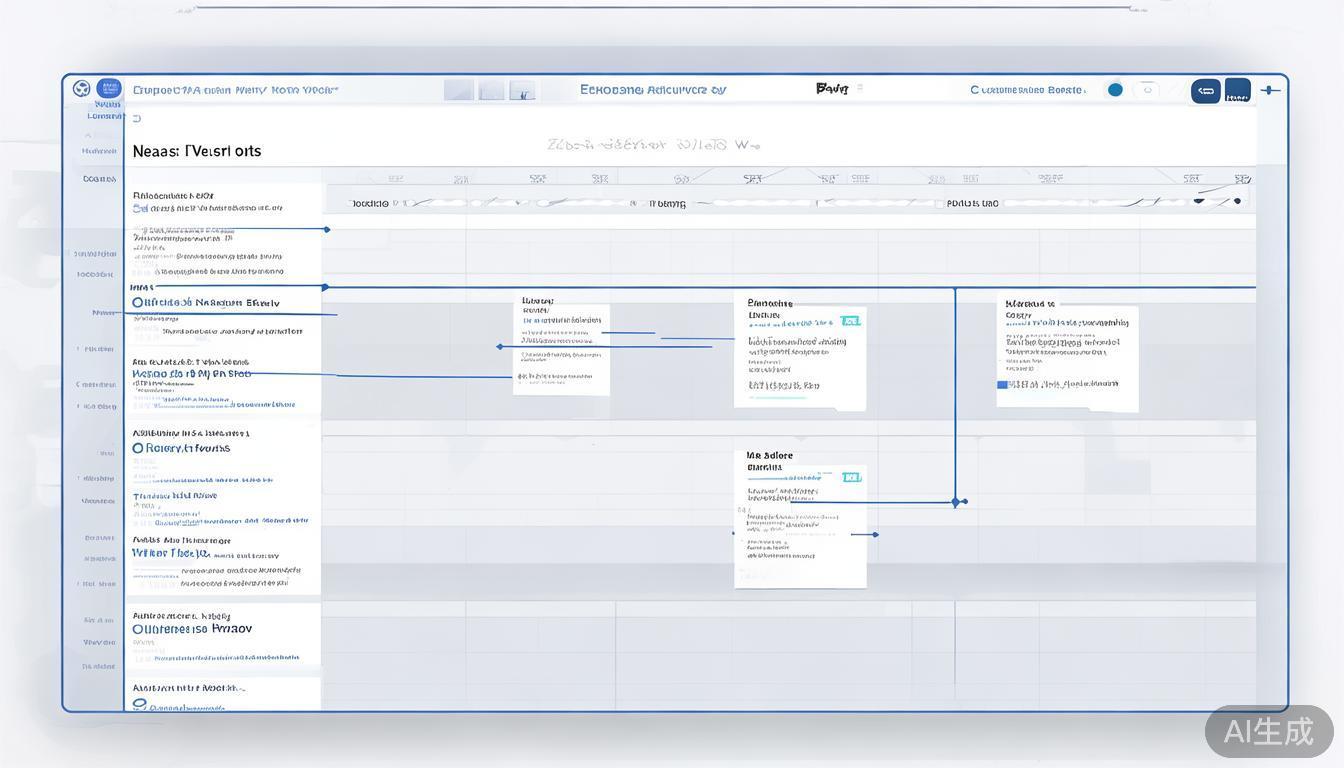Select the first view thumbnail icon in the header

(x=458, y=90)
